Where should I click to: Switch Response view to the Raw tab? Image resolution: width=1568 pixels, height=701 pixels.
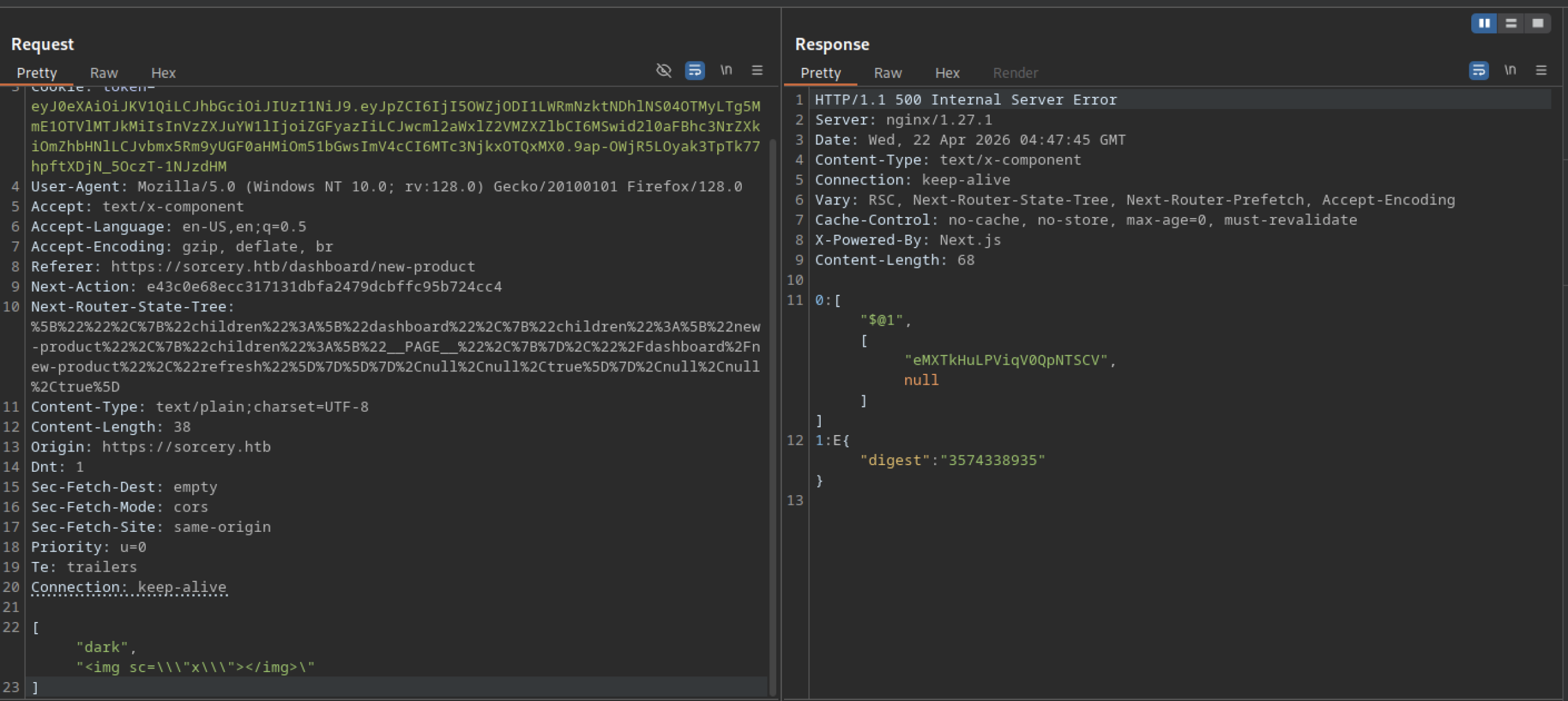pyautogui.click(x=888, y=73)
